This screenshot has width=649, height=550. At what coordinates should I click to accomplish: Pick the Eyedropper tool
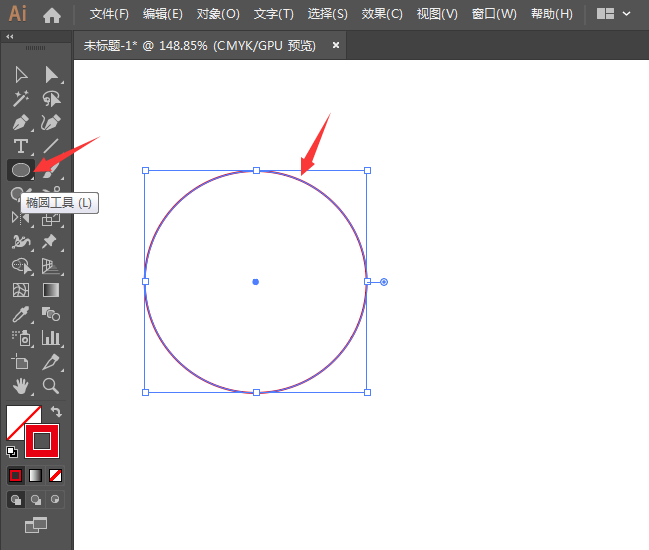click(21, 314)
